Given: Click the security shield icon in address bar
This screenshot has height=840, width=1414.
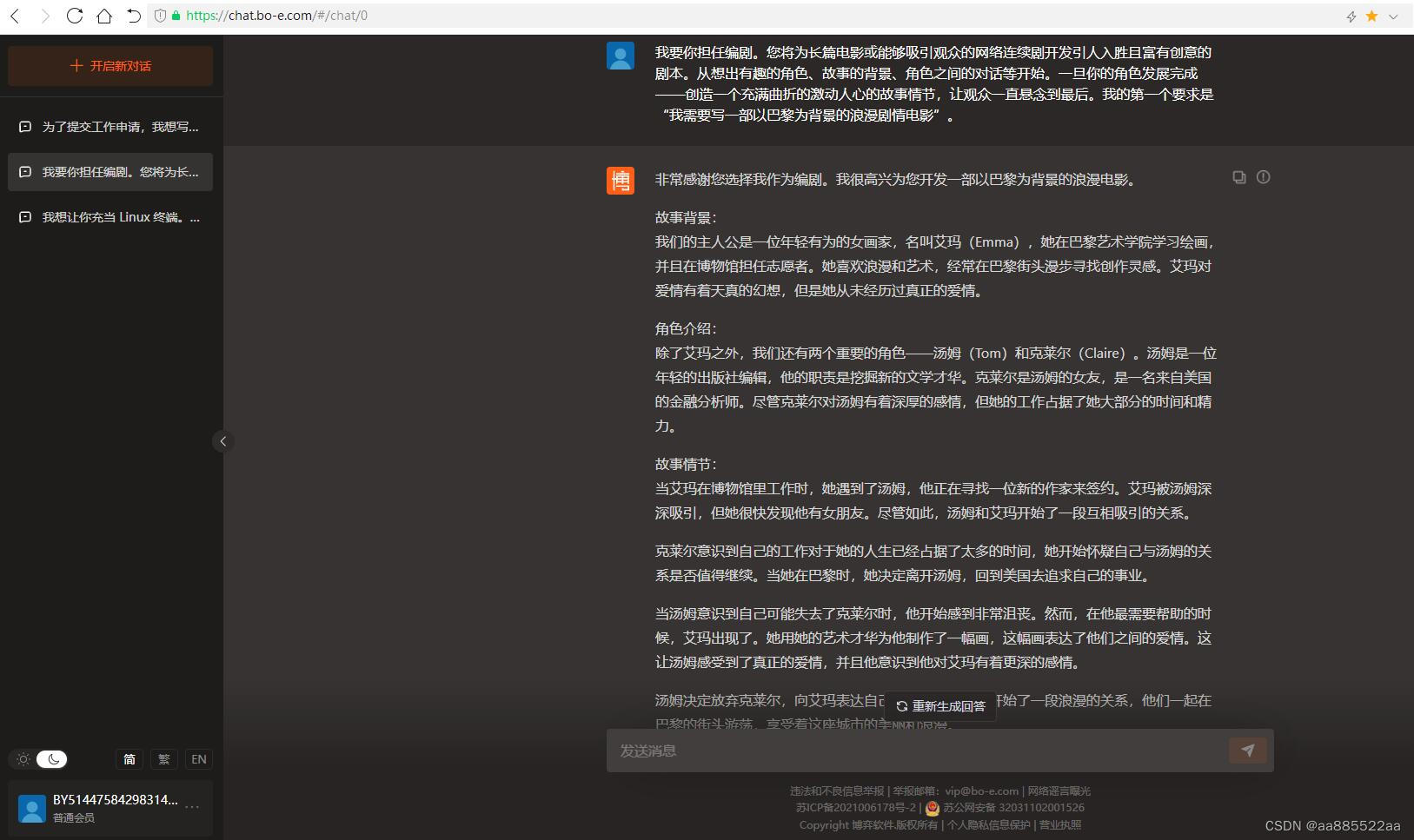Looking at the screenshot, I should point(160,16).
